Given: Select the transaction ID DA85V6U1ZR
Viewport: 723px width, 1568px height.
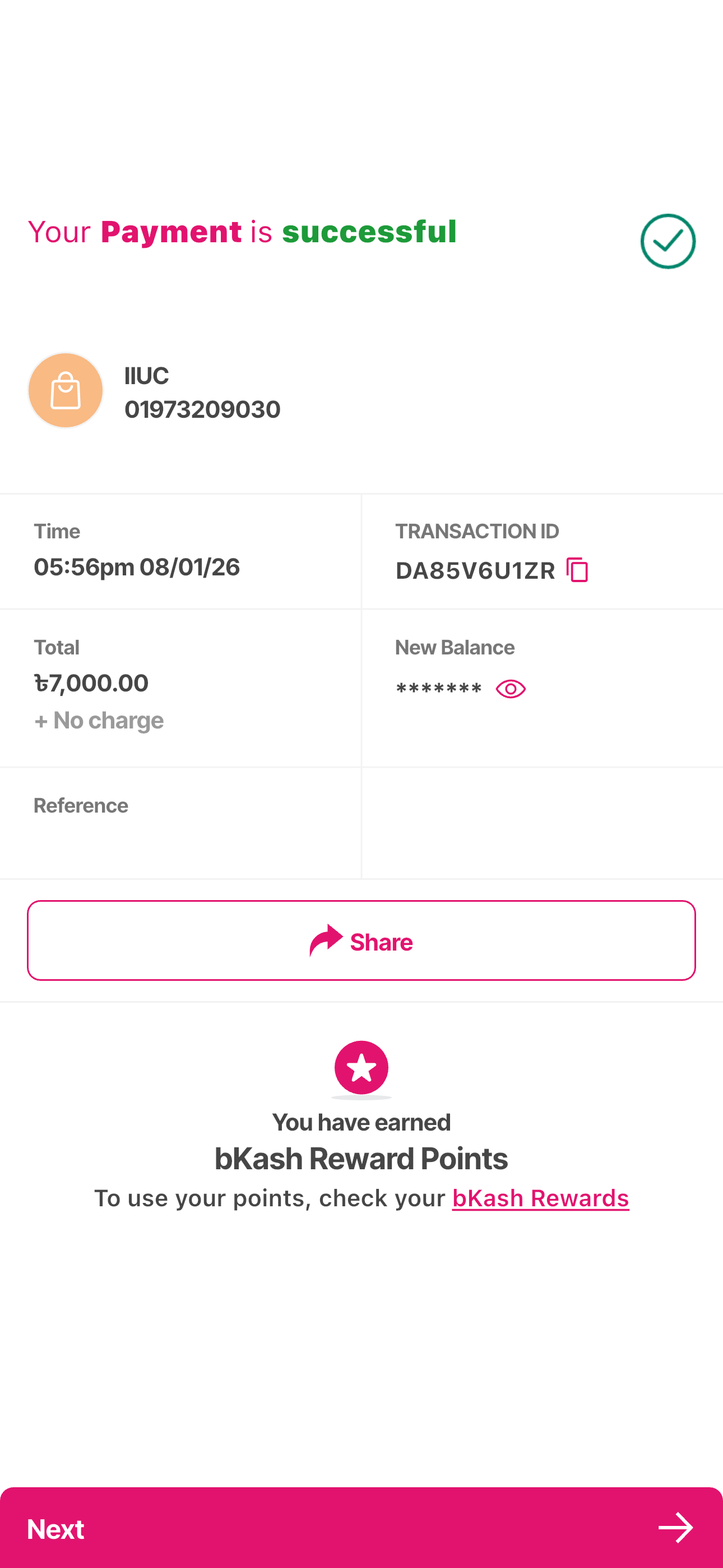Looking at the screenshot, I should [x=475, y=571].
